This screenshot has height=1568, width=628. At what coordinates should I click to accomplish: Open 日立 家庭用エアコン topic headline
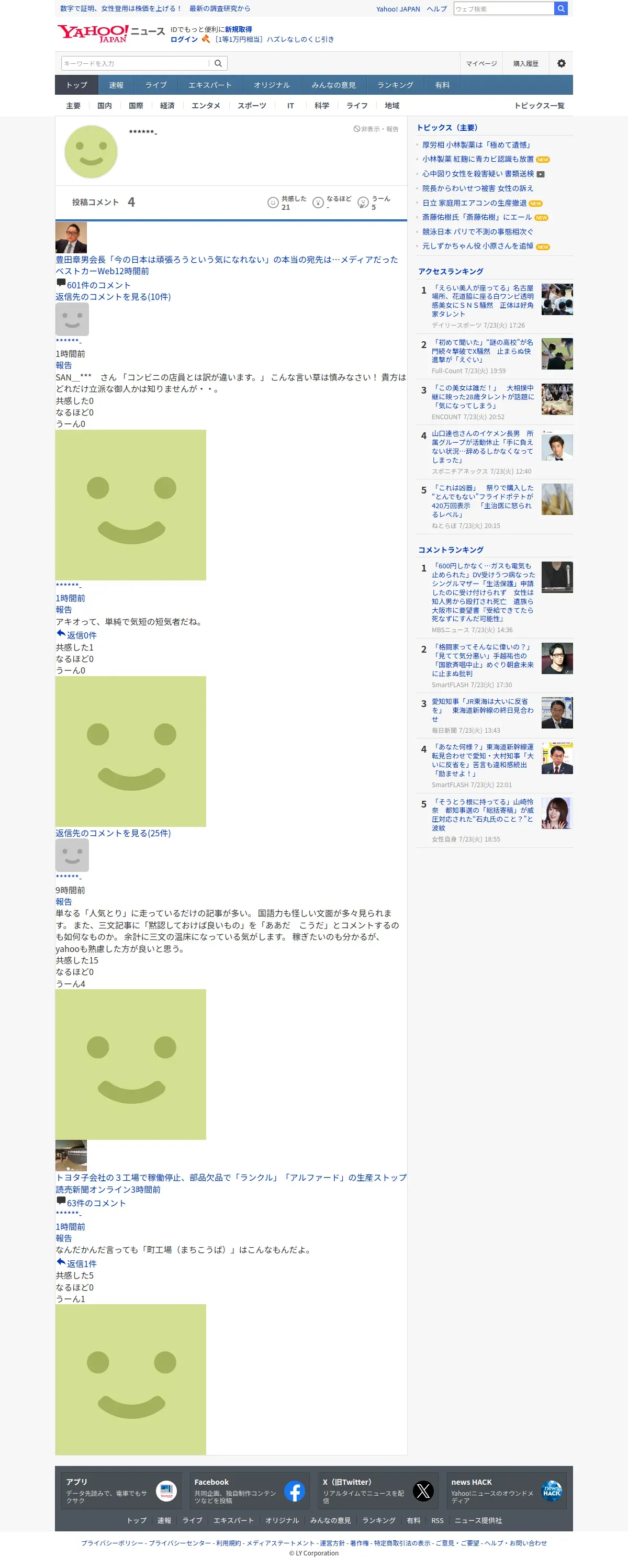[x=474, y=203]
